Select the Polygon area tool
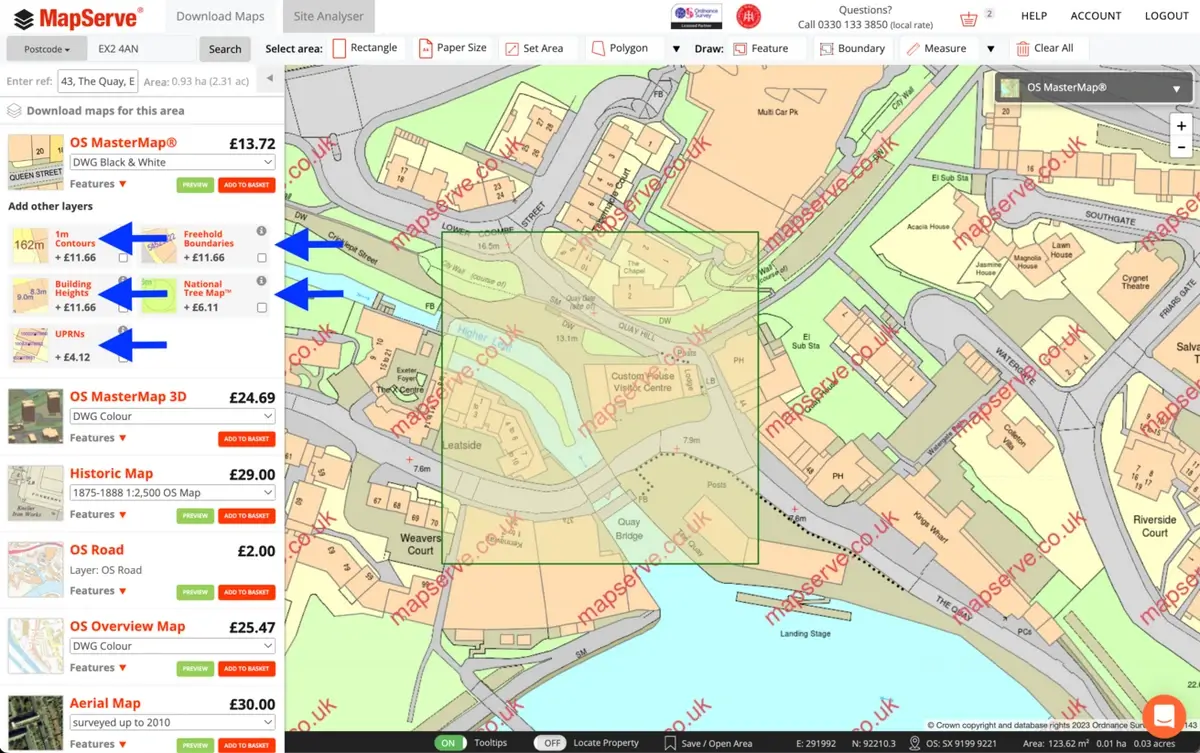 (x=619, y=48)
